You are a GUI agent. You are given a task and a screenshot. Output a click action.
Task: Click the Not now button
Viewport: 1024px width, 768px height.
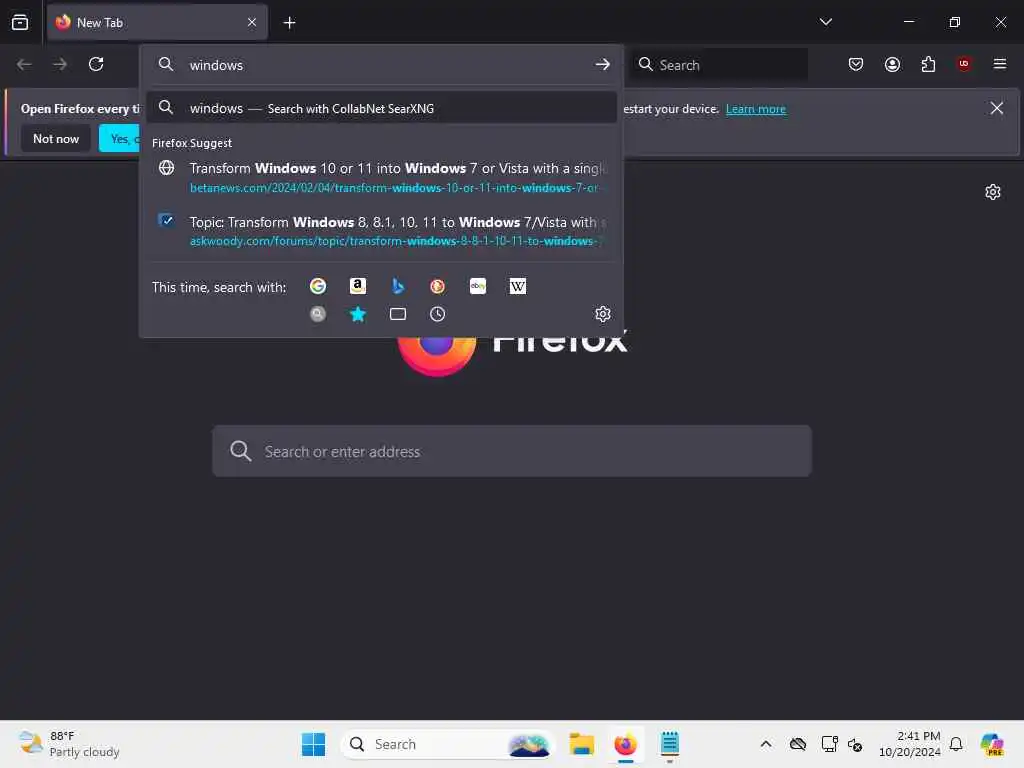click(x=56, y=138)
